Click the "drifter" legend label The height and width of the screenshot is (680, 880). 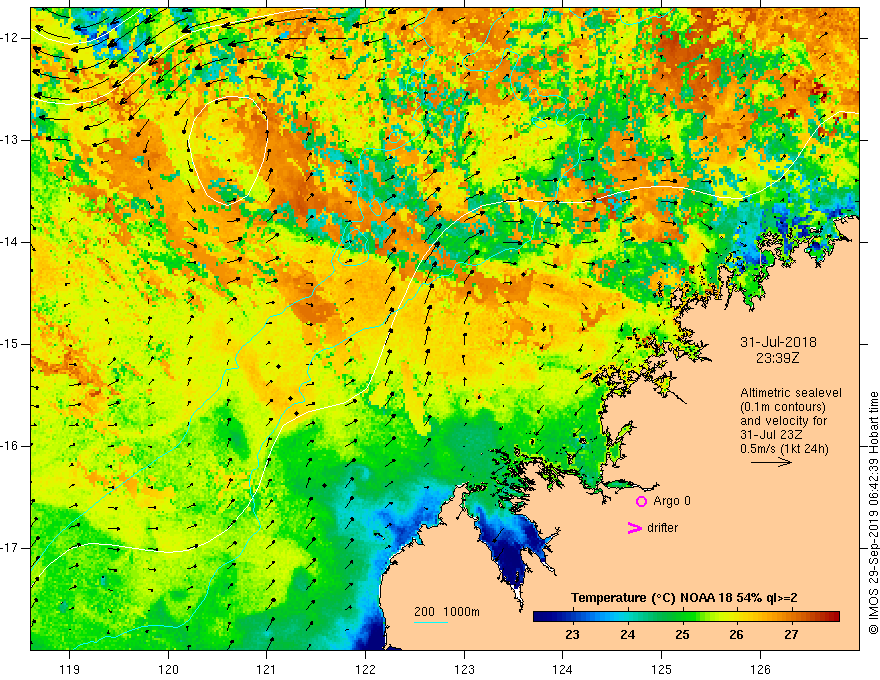click(x=662, y=528)
